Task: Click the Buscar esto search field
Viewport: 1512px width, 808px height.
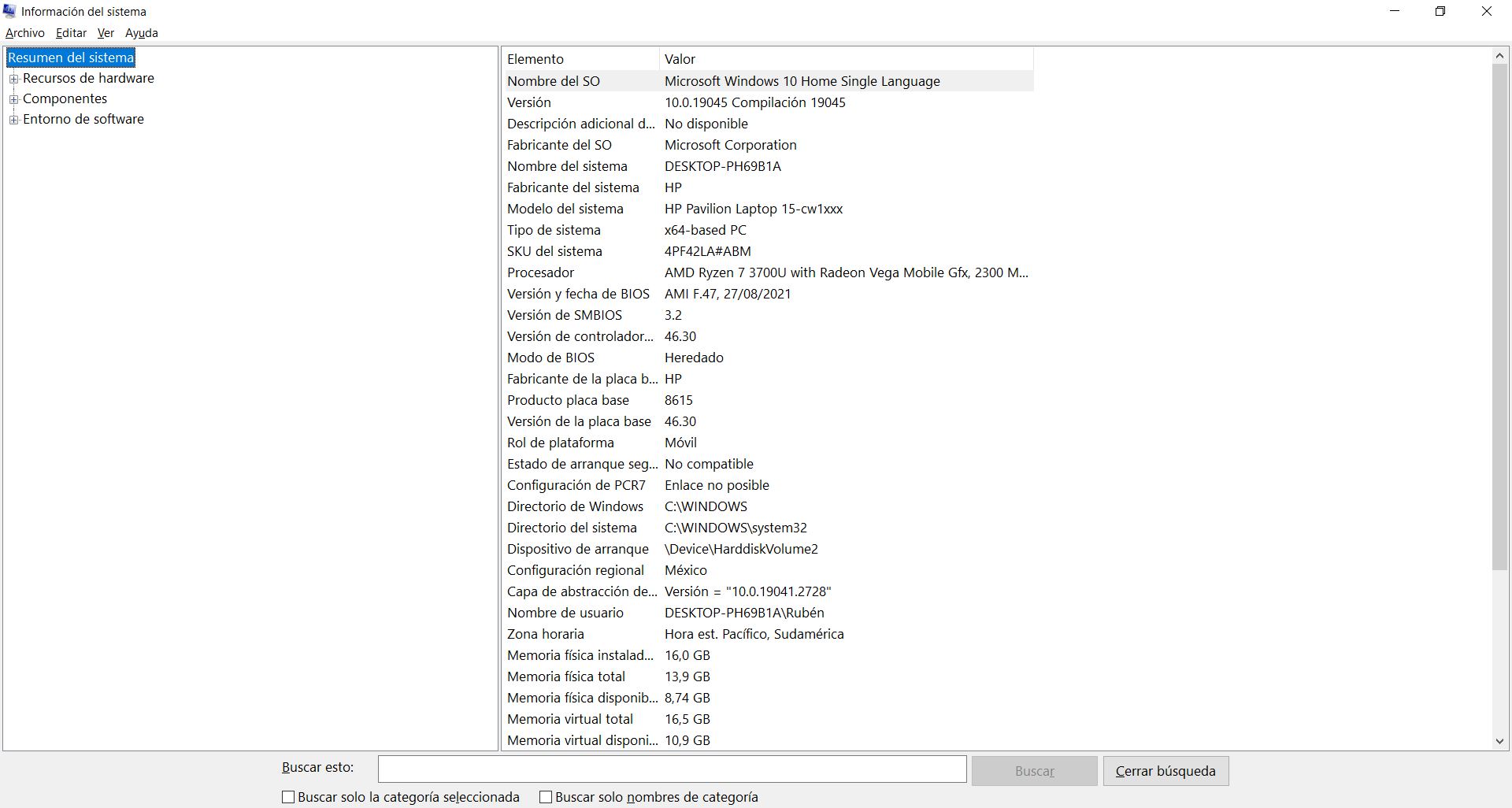Action: (x=672, y=769)
